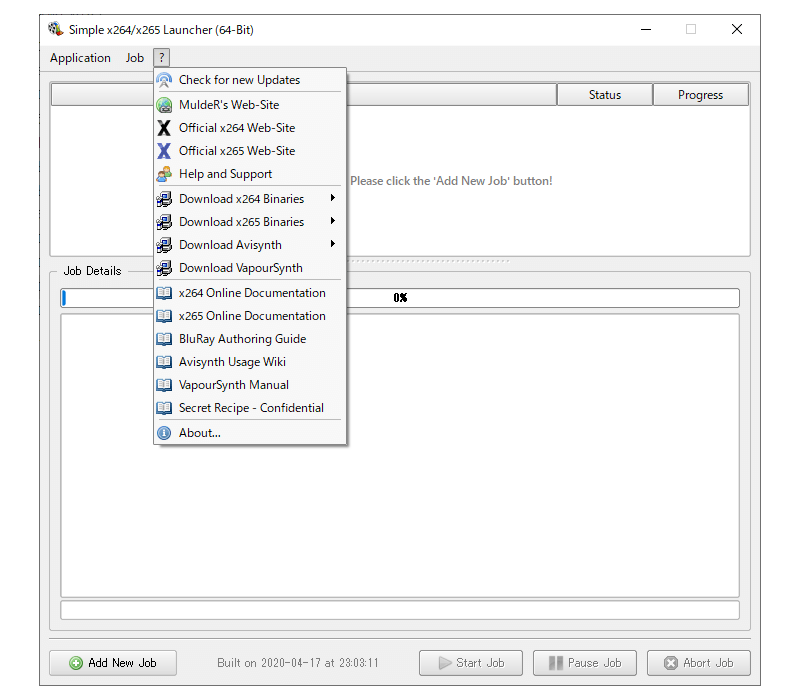Minimize the launcher window
800x700 pixels.
(646, 30)
